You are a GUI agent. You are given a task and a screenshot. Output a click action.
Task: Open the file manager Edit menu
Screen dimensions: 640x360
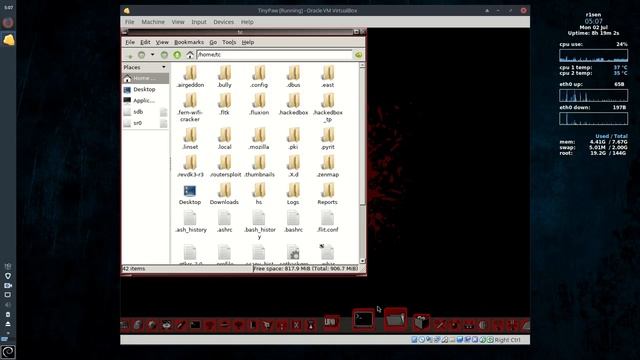coord(145,42)
